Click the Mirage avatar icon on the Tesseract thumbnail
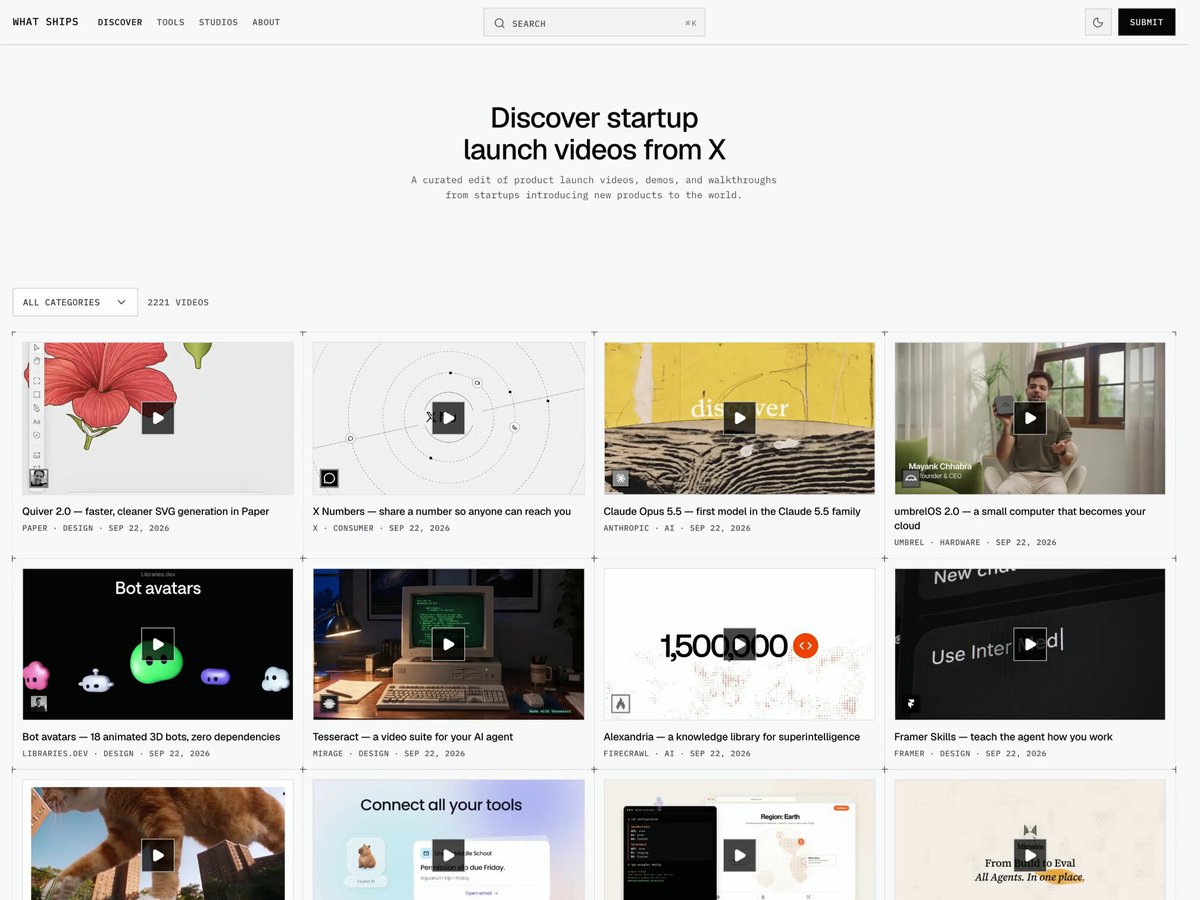This screenshot has height=900, width=1200. pos(329,703)
